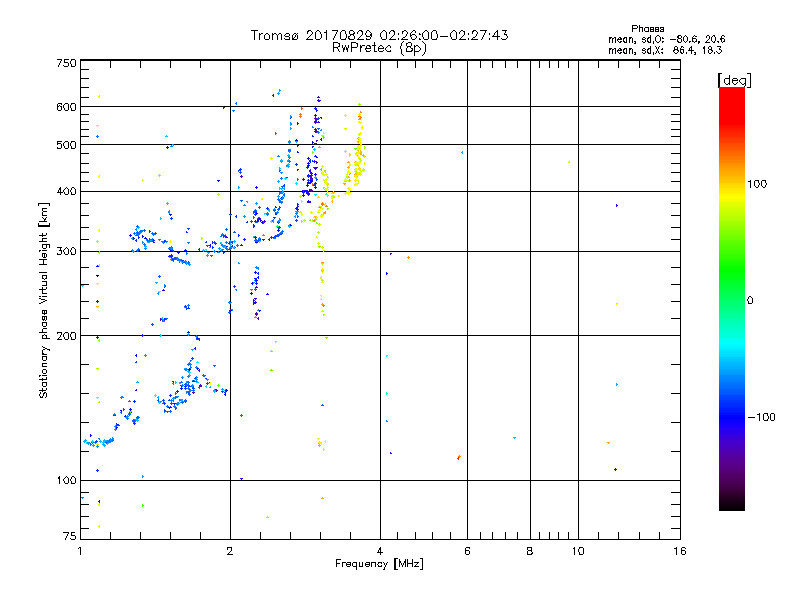This screenshot has height=600, width=800.
Task: Click the y-axis tick label '750'
Action: pos(66,63)
